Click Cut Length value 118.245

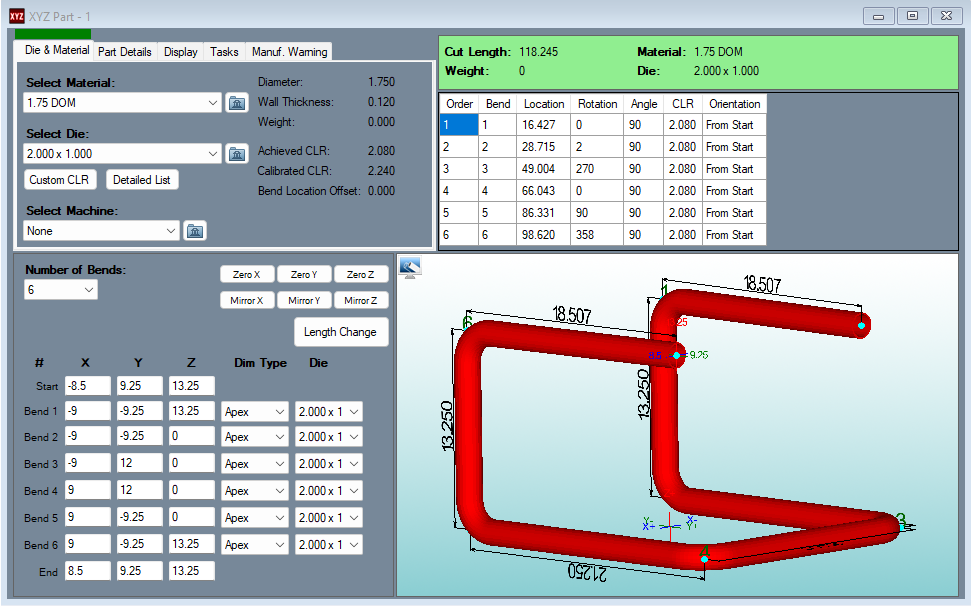(x=539, y=52)
